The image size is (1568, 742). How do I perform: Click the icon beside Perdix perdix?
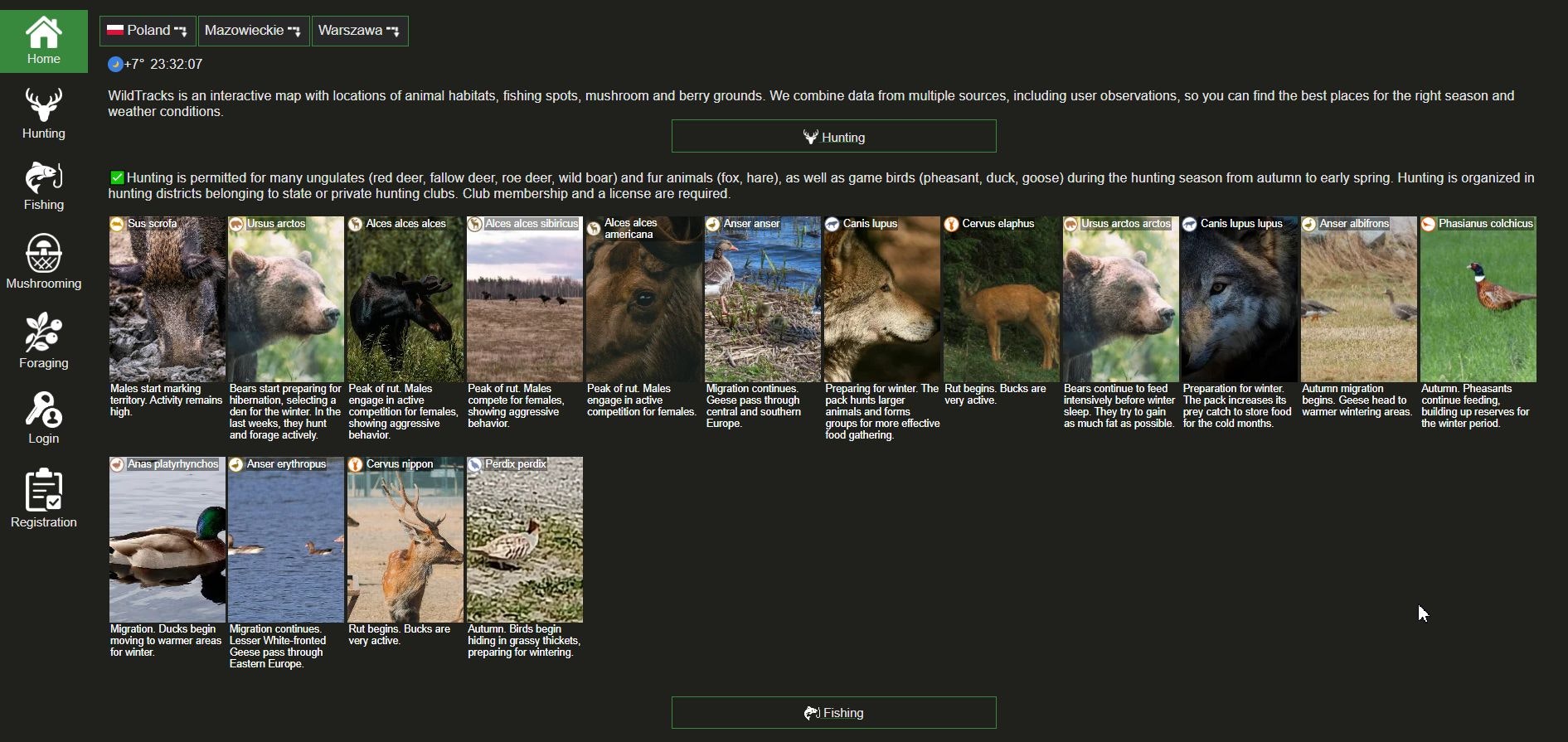[475, 464]
